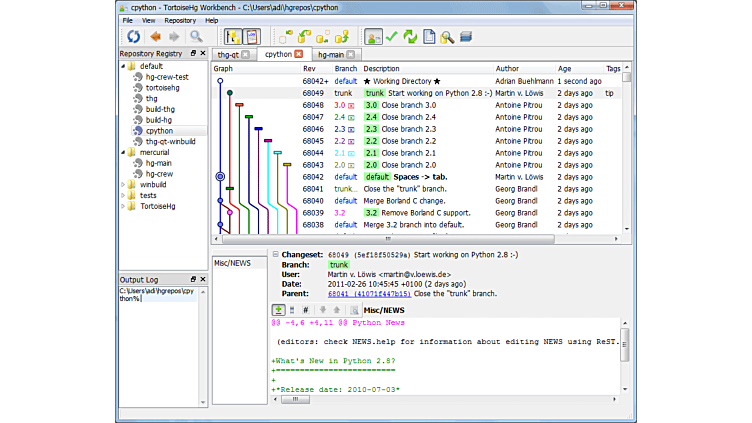Toggle diff mode in file viewer
This screenshot has width=752, height=423.
tap(278, 310)
